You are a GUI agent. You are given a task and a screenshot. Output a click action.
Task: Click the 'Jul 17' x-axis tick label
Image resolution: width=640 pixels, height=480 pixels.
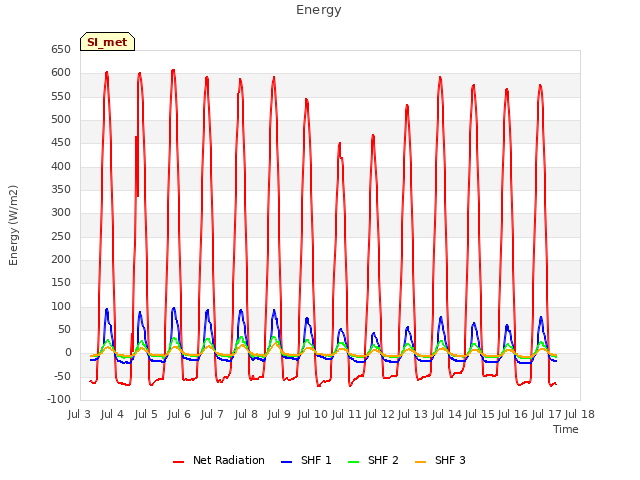547,414
